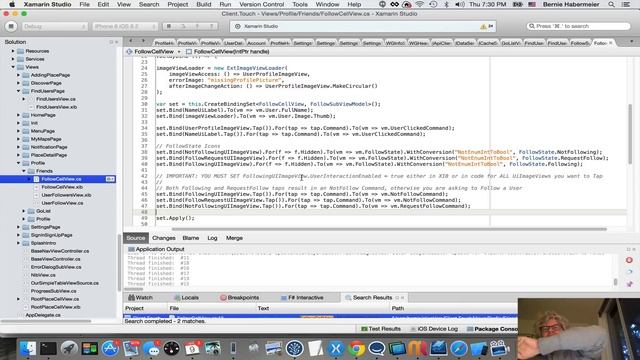This screenshot has height=360, width=640.
Task: Collapse the Views folder
Action: point(13,67)
